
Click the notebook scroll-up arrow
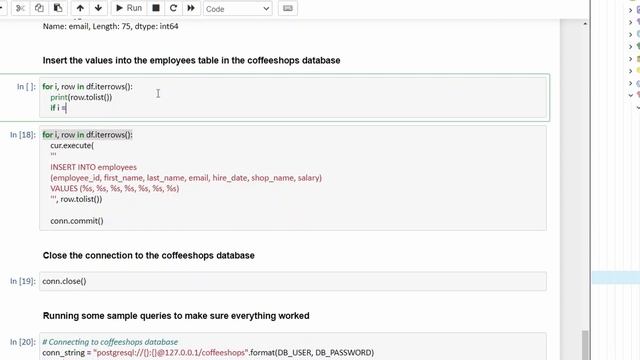(x=585, y=24)
